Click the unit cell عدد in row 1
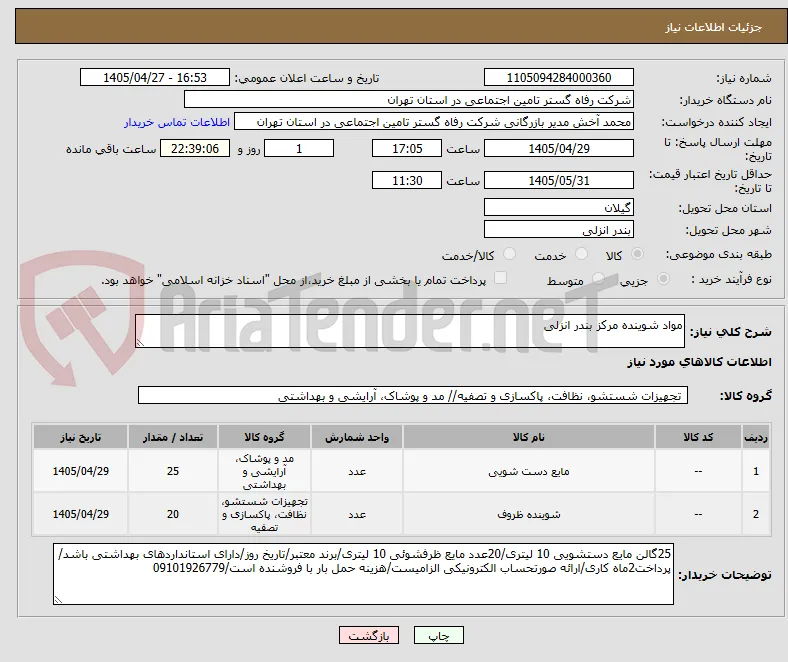Viewport: 788px width, 662px height. pos(357,471)
